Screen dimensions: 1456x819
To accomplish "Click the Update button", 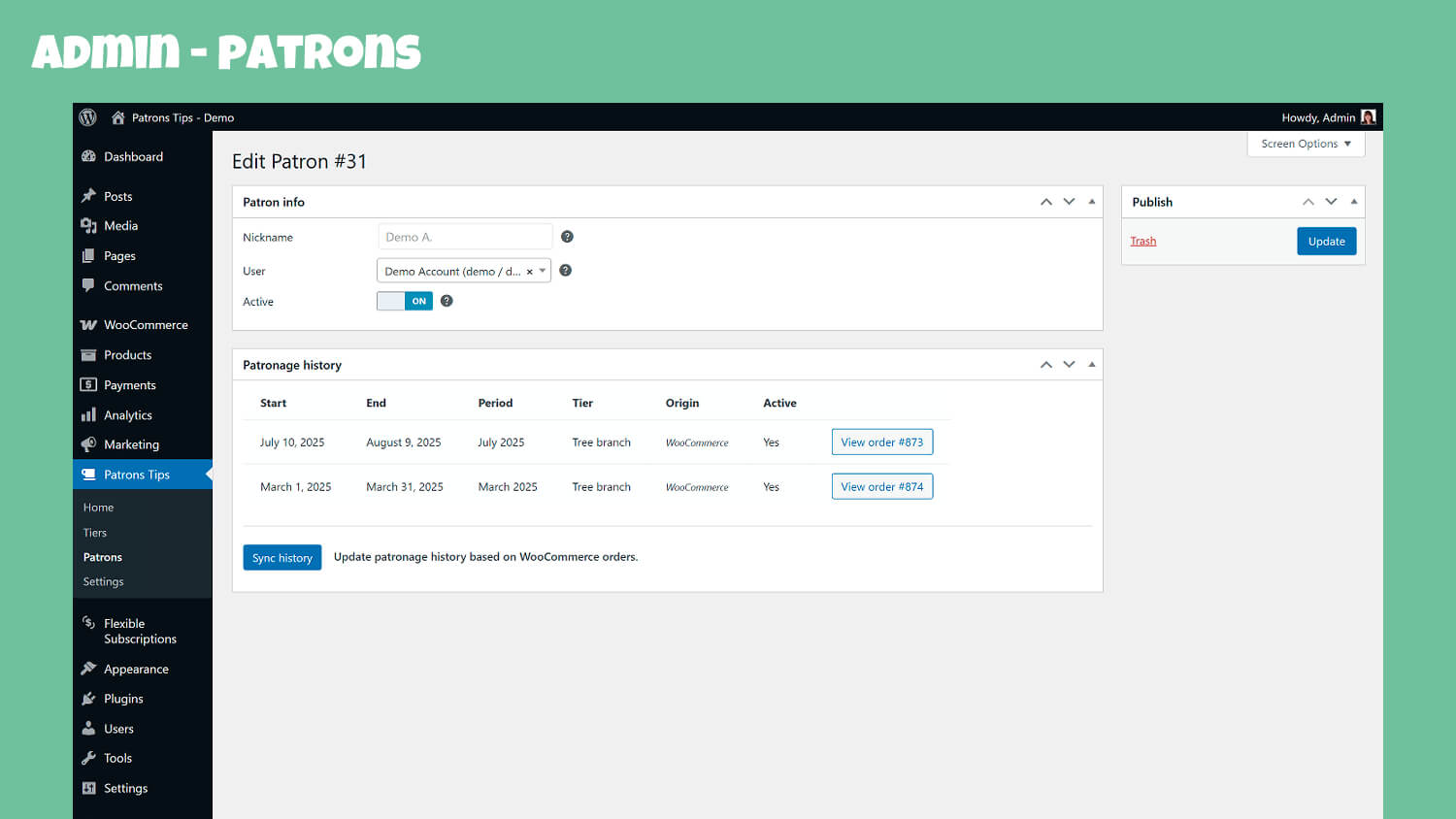I will 1326,242.
